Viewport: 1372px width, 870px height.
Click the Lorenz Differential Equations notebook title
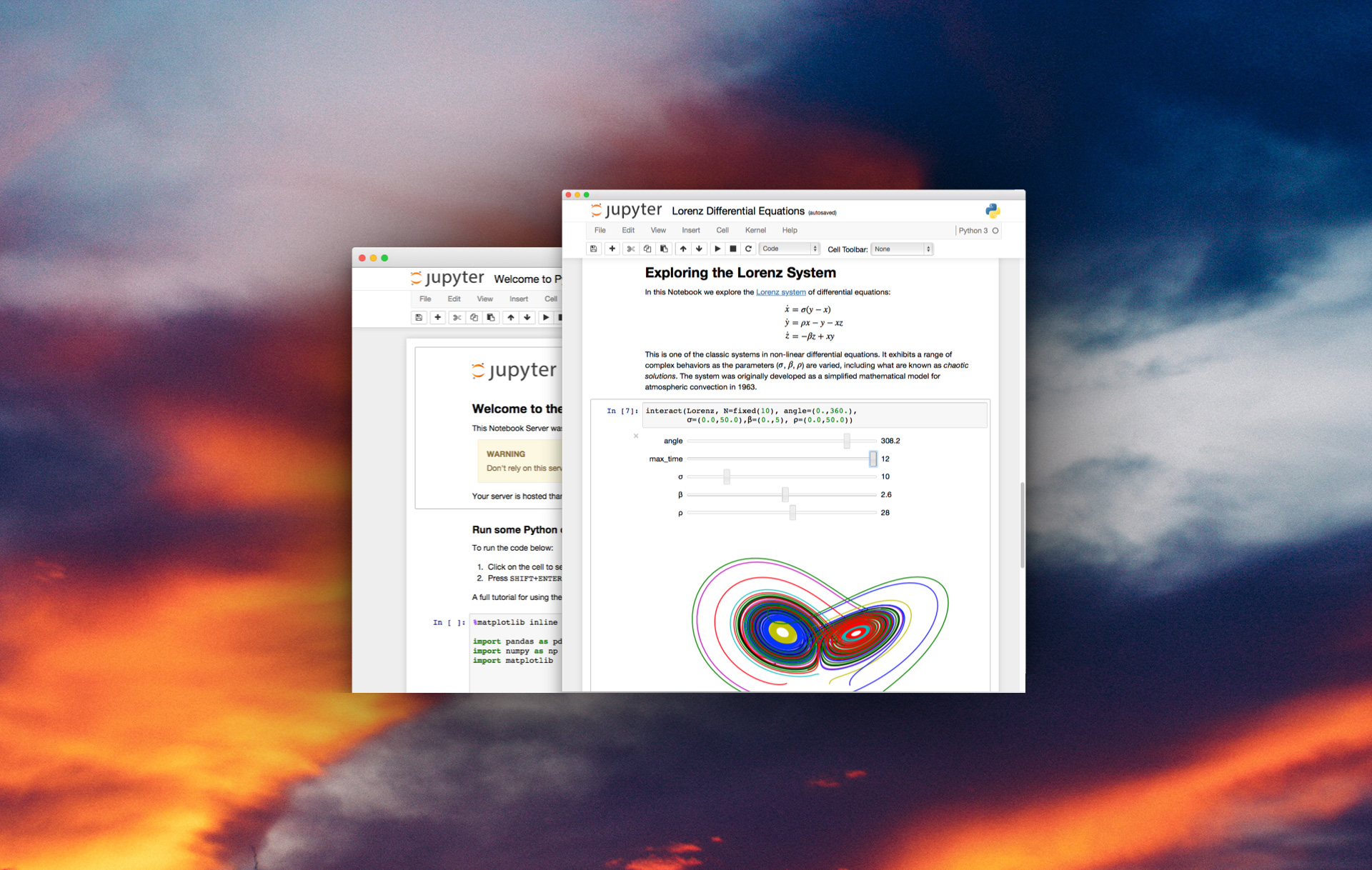(738, 211)
